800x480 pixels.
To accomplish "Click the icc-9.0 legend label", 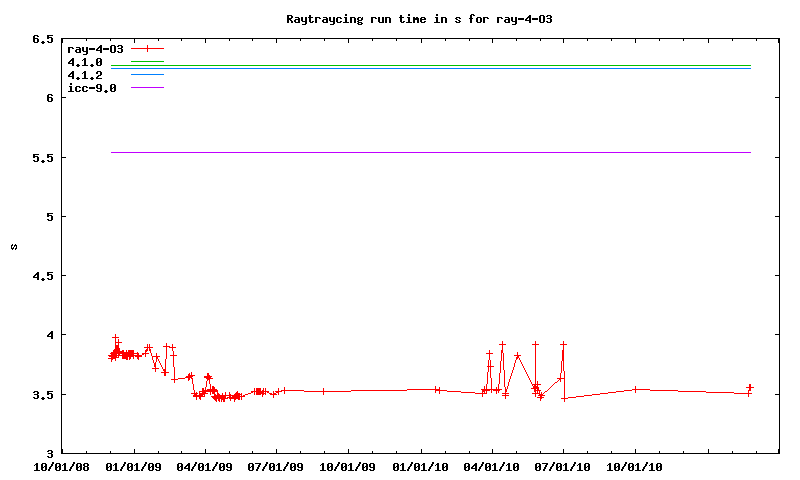I will tap(91, 88).
